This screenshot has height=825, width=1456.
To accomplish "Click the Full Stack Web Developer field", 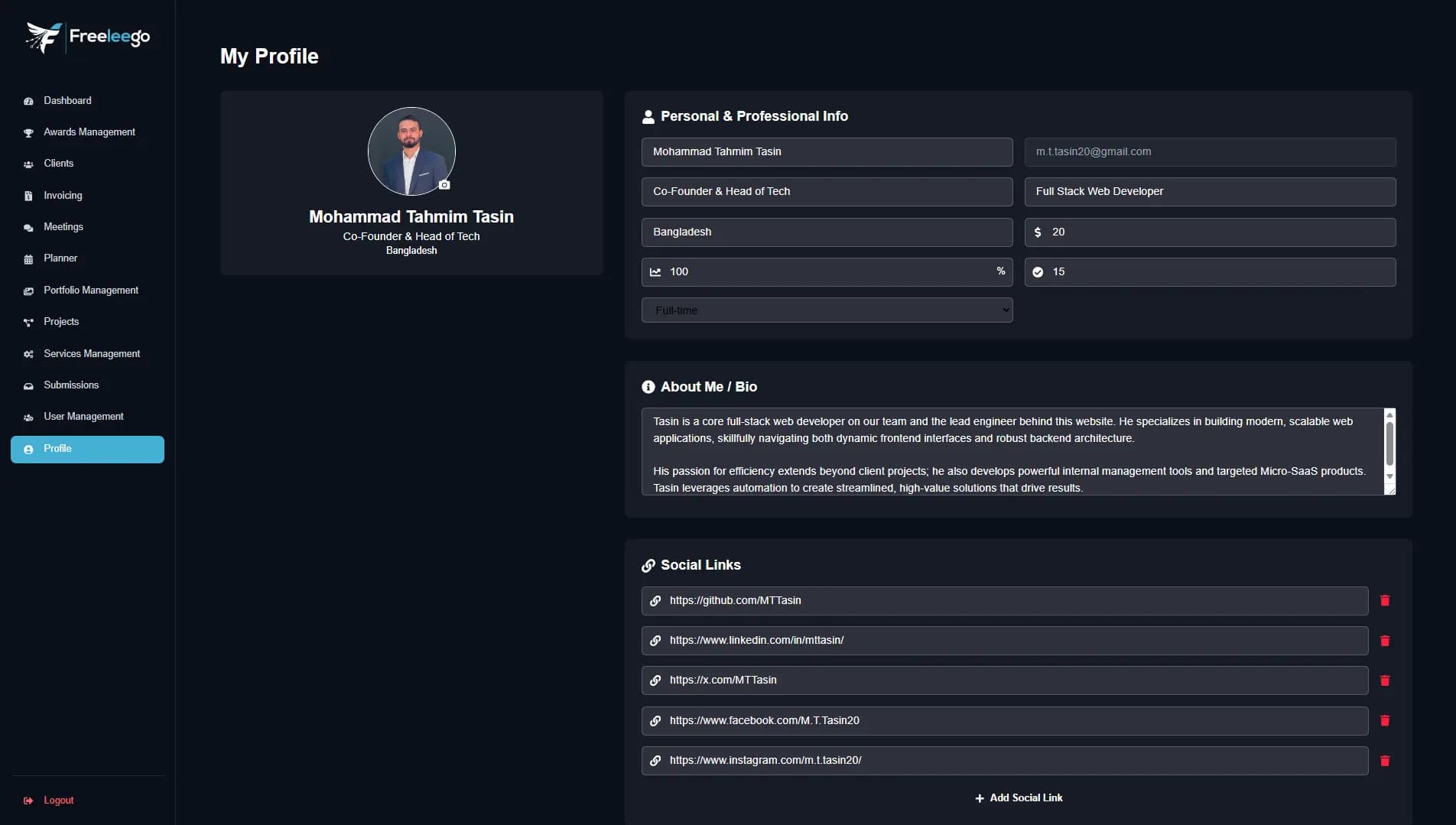I will click(1210, 192).
